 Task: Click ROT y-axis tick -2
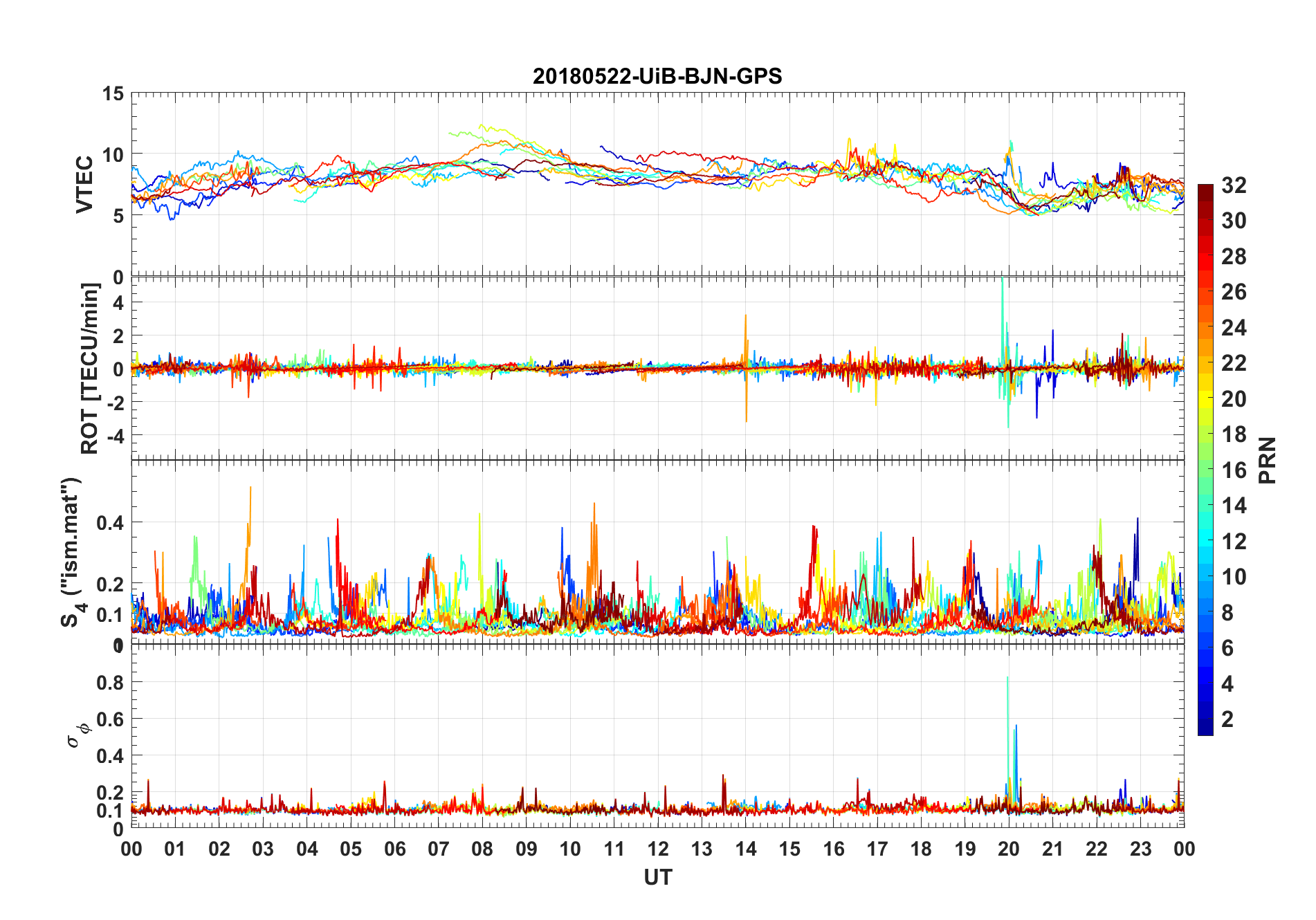coord(114,403)
